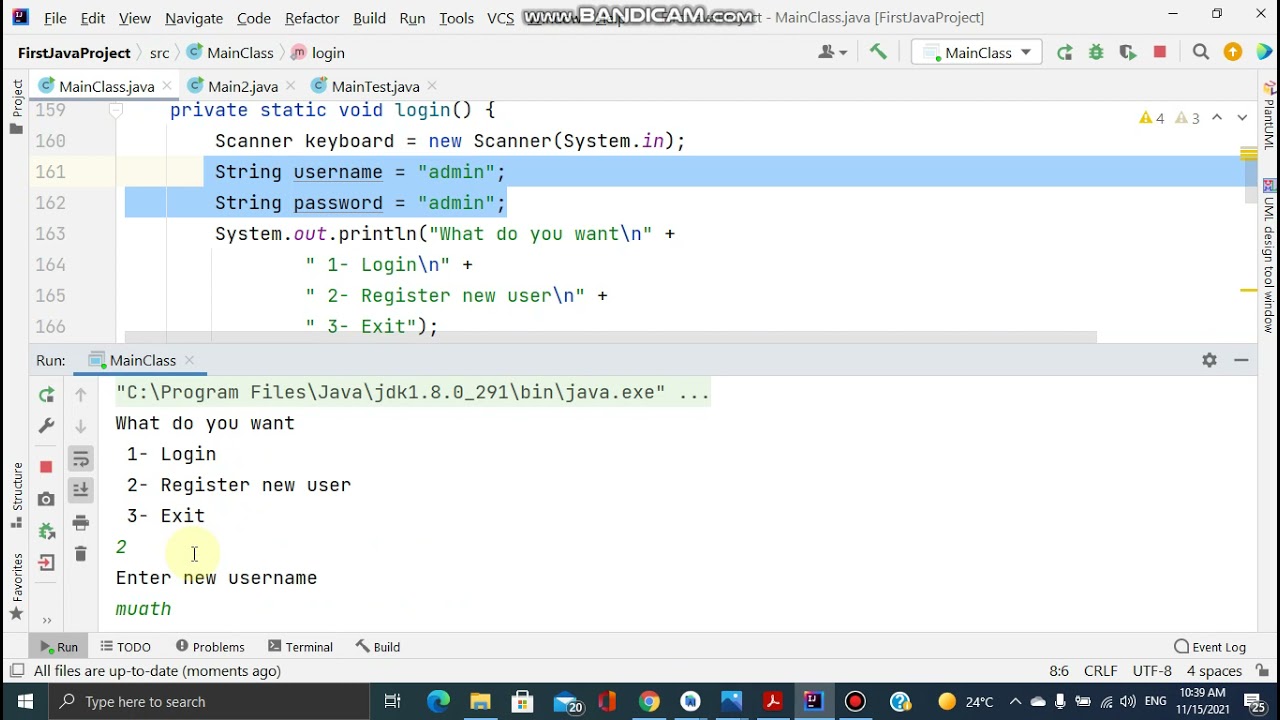Image resolution: width=1280 pixels, height=720 pixels.
Task: Open the Problems tool window
Action: (x=210, y=647)
